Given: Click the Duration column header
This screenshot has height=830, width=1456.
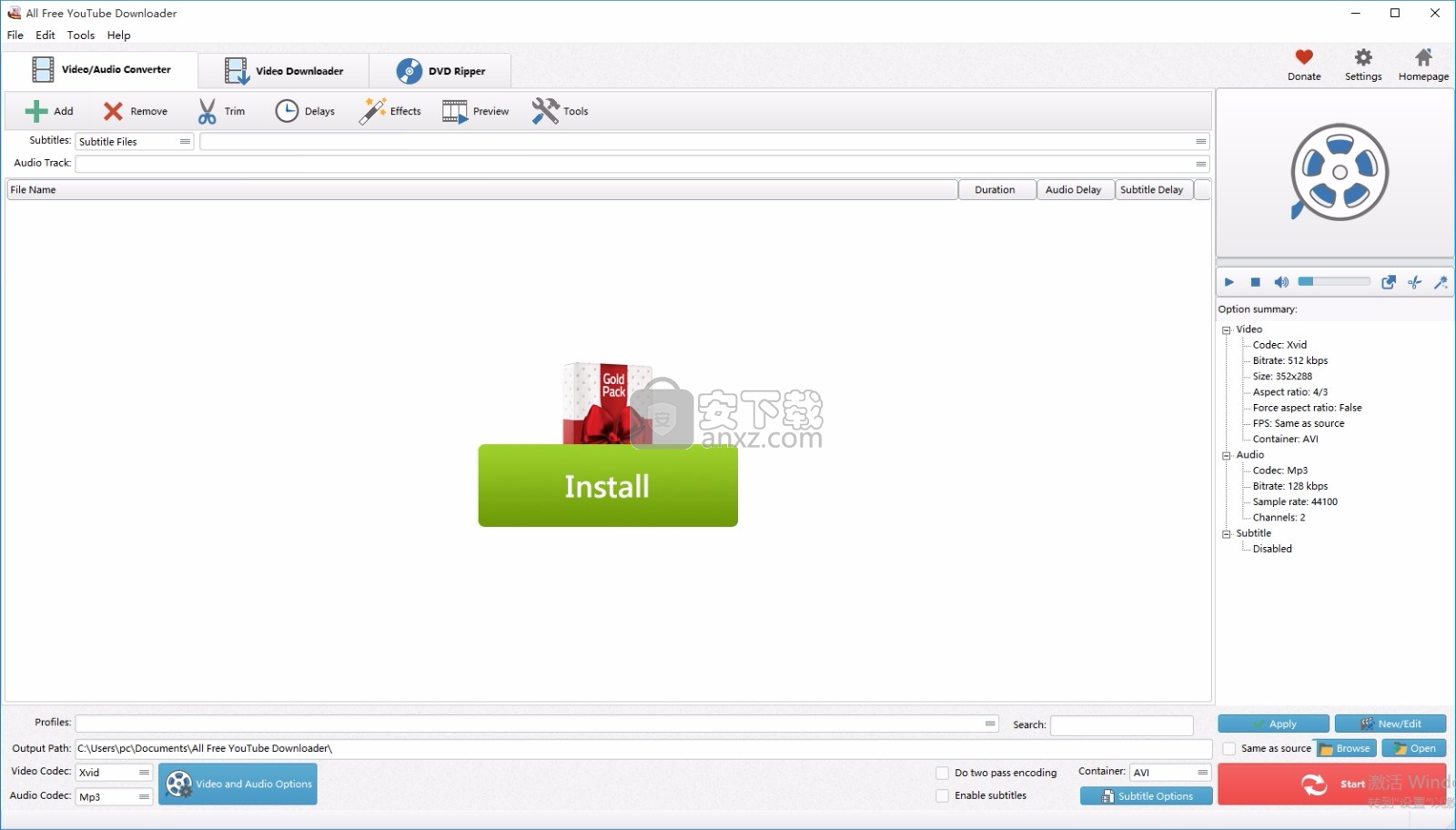Looking at the screenshot, I should [997, 189].
